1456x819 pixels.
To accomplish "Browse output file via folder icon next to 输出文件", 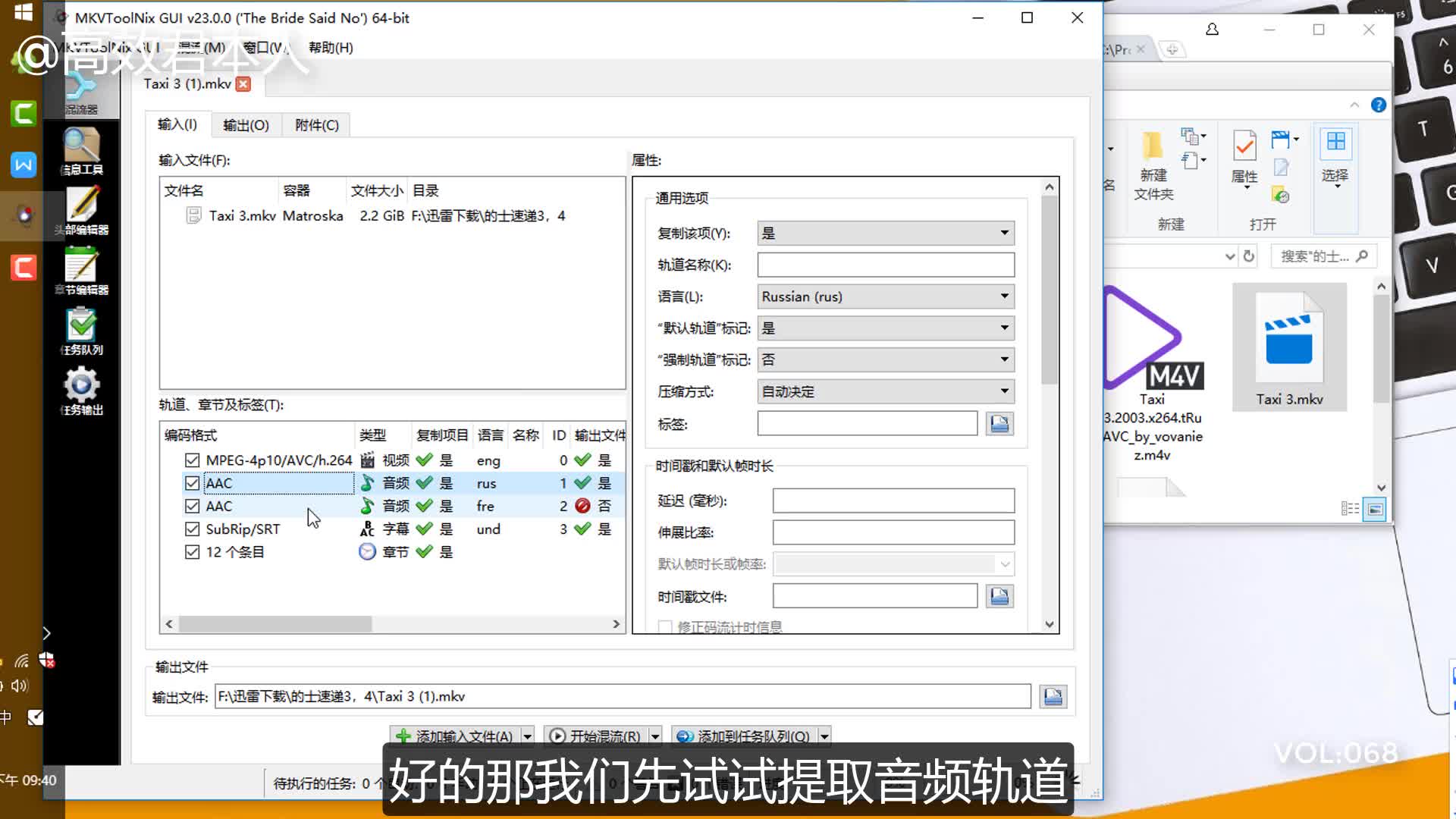I will coord(1053,695).
